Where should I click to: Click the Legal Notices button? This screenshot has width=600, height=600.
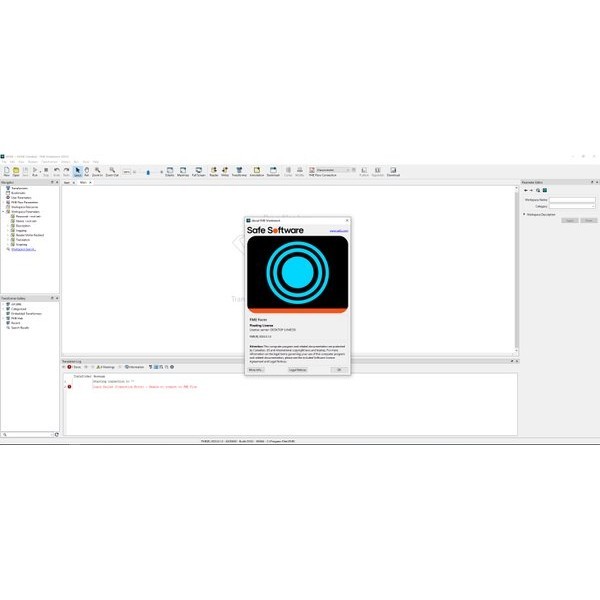click(x=298, y=370)
